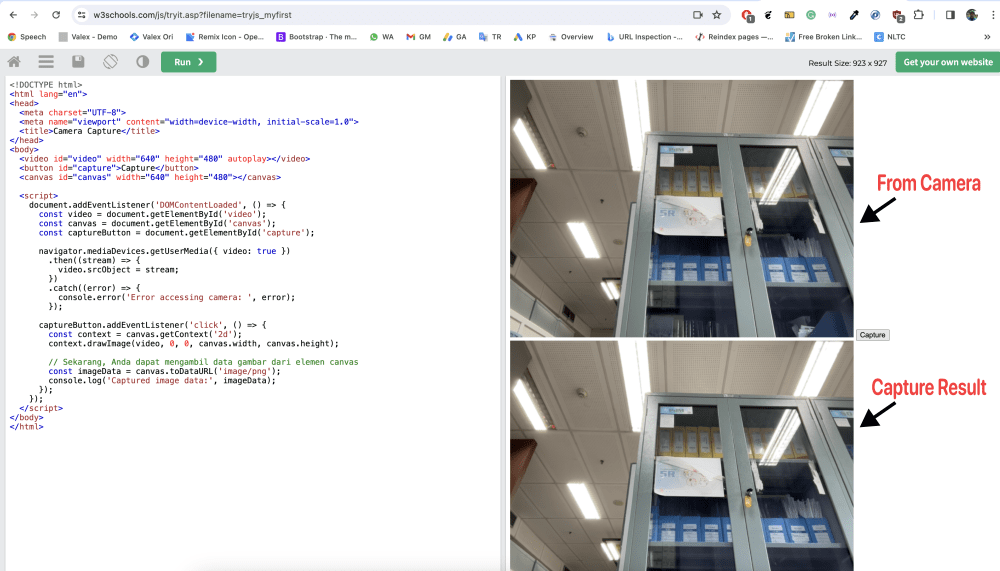This screenshot has width=1000, height=571.
Task: Click the captured canvas image
Action: pyautogui.click(x=681, y=456)
